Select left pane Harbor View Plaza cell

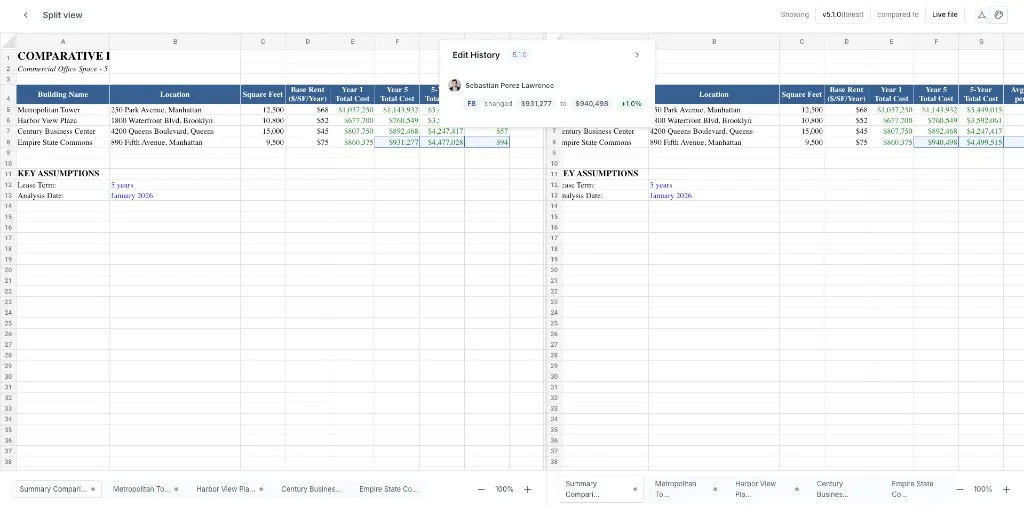(63, 120)
